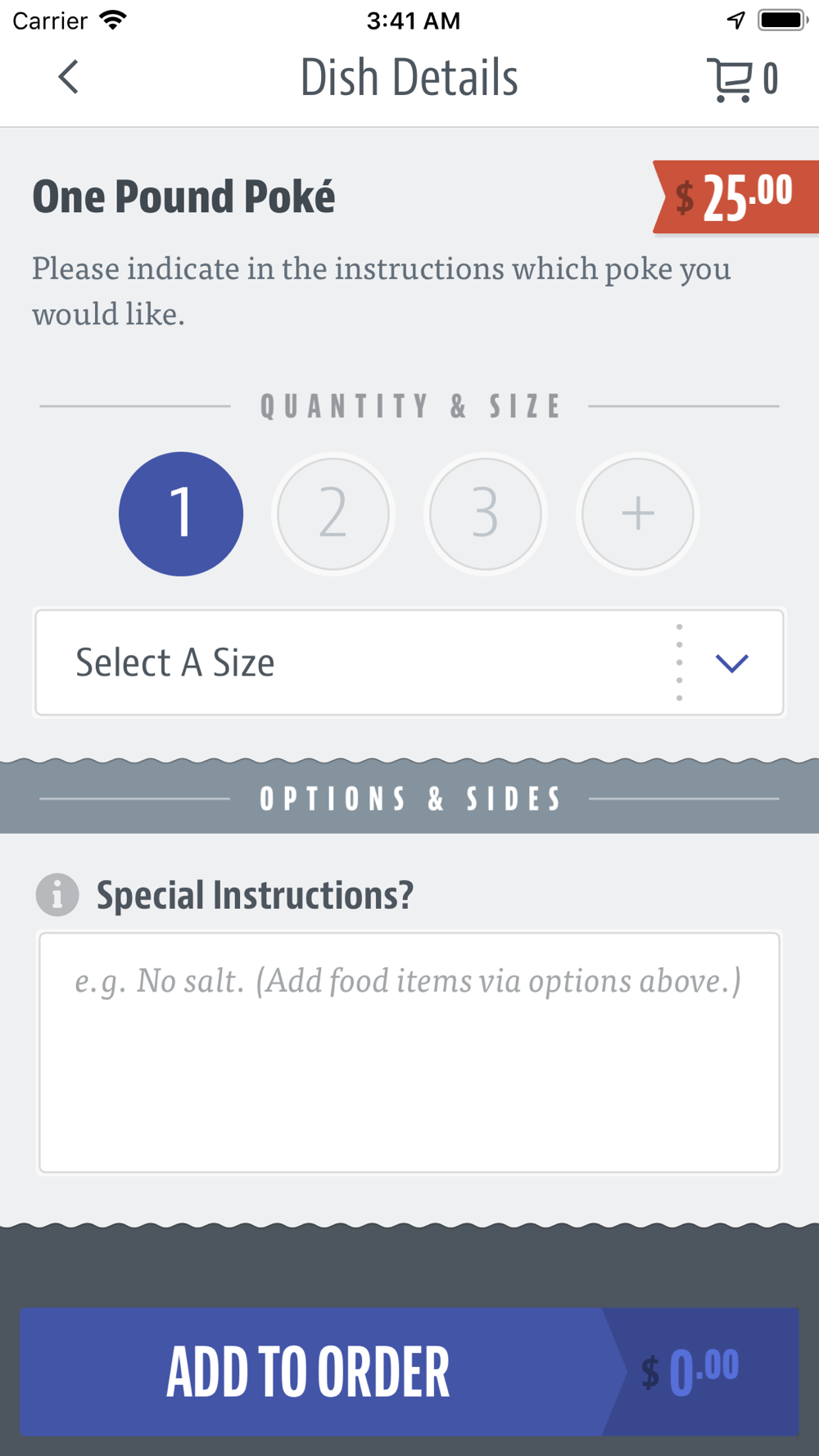Tap the Options & Sides section header
Image resolution: width=819 pixels, height=1456 pixels.
409,799
